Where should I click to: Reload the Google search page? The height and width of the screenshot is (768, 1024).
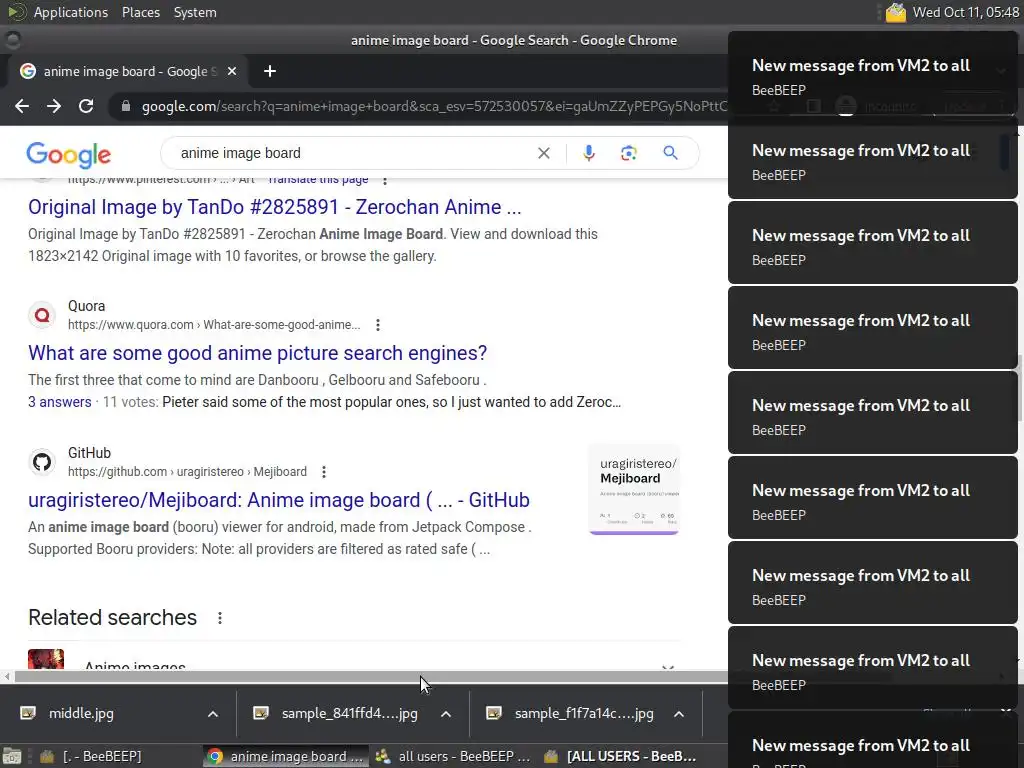click(x=86, y=106)
